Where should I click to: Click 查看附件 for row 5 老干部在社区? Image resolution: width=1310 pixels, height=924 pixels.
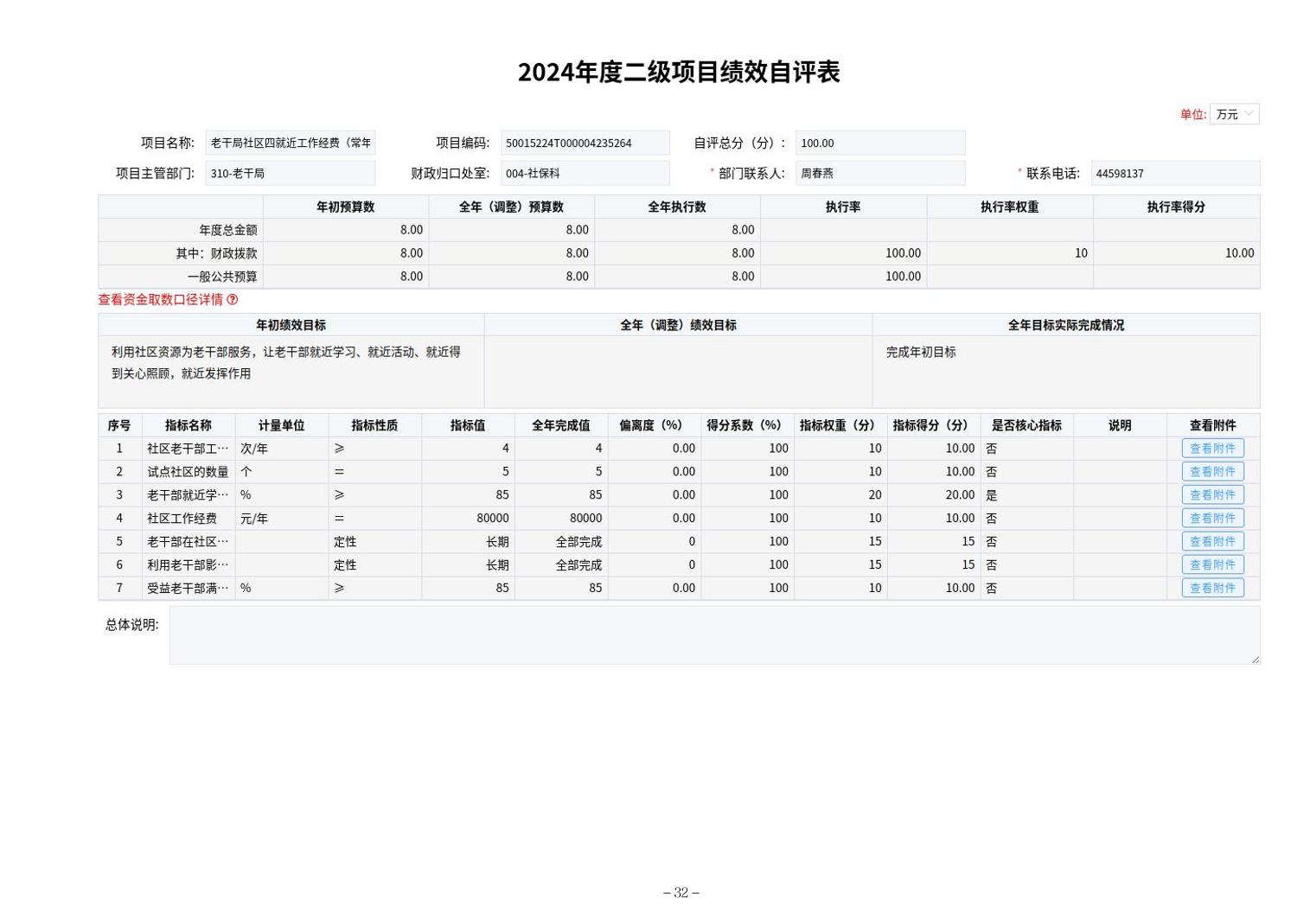(1212, 541)
